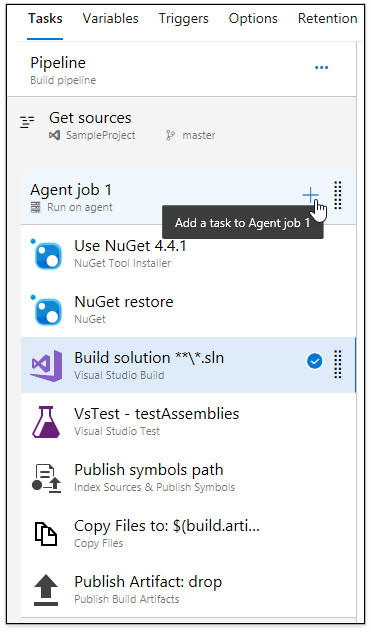Click the Publish Artifact upload arrow icon

point(46,590)
